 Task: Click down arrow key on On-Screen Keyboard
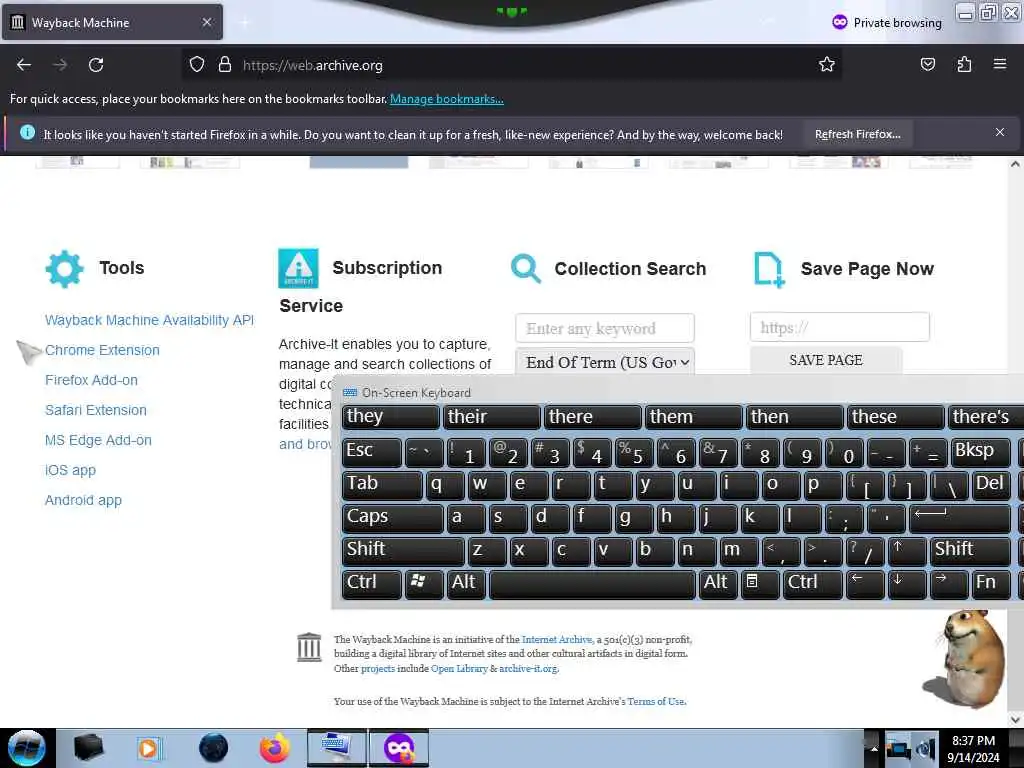coord(906,584)
